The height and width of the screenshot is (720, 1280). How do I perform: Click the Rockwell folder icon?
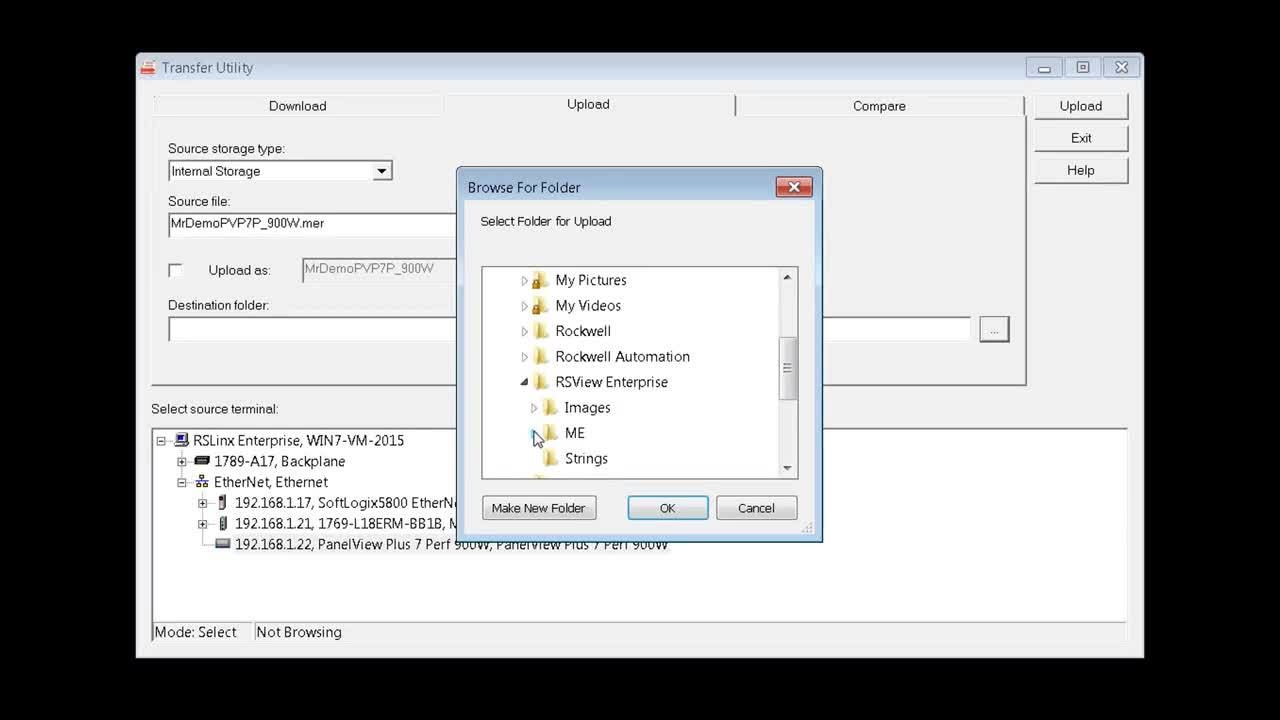(x=540, y=331)
